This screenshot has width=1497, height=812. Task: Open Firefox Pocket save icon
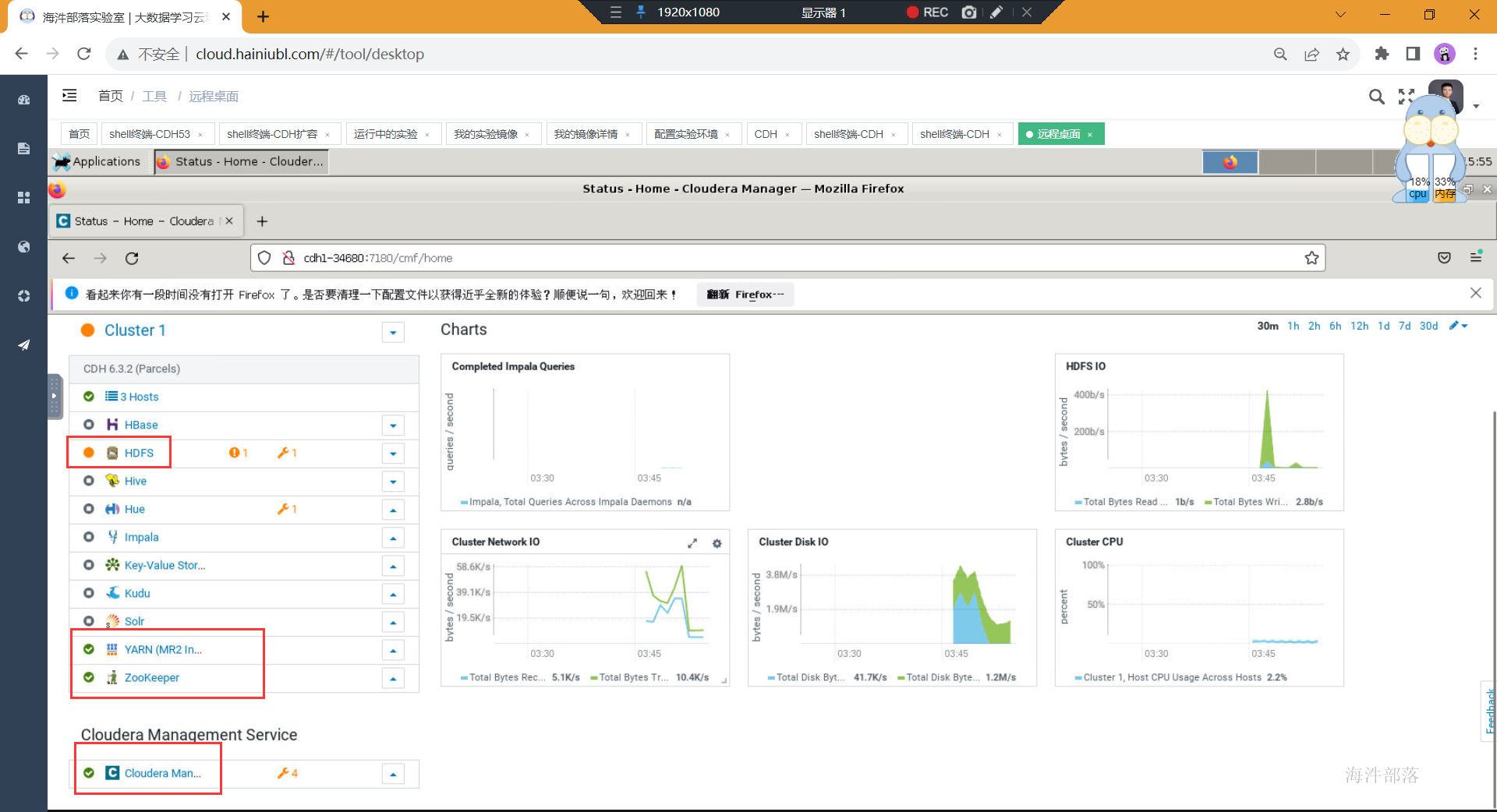coord(1444,258)
